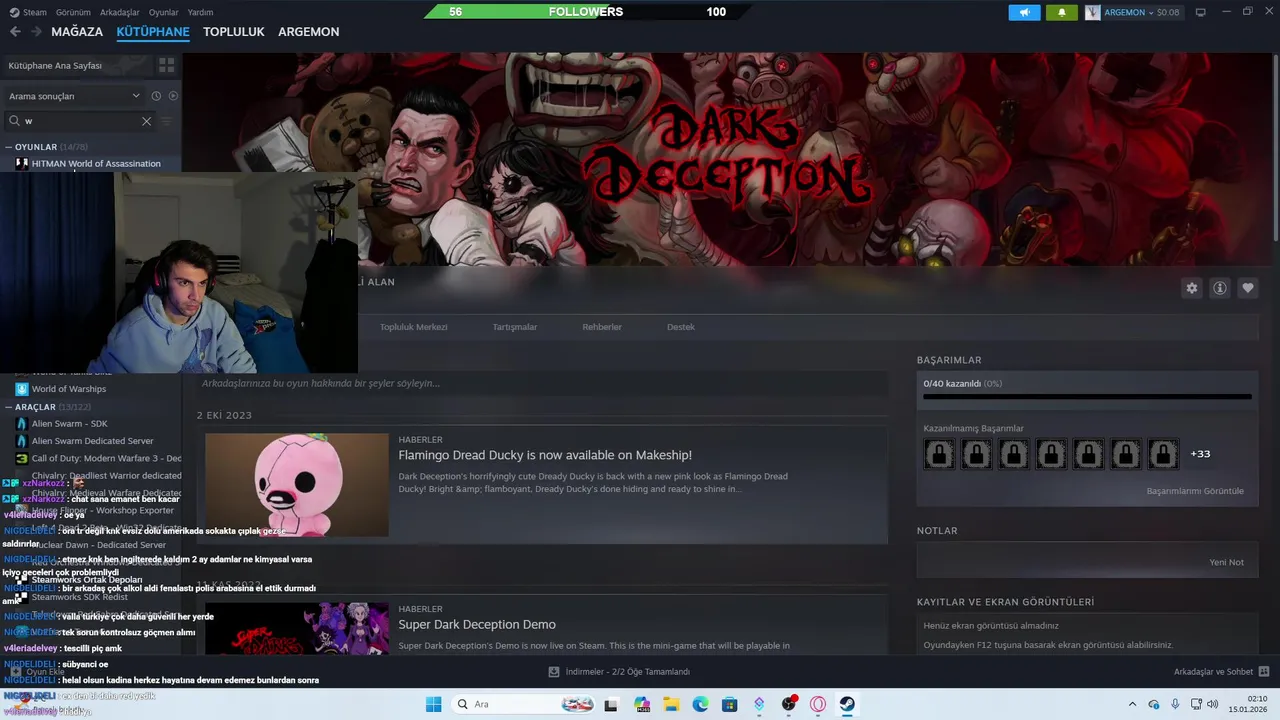The height and width of the screenshot is (720, 1280).
Task: Show game info icon
Action: pos(1220,288)
